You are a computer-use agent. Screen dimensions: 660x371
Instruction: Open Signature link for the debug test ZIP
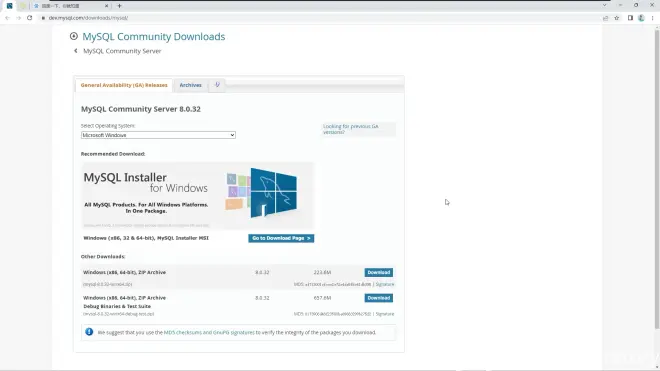(385, 314)
